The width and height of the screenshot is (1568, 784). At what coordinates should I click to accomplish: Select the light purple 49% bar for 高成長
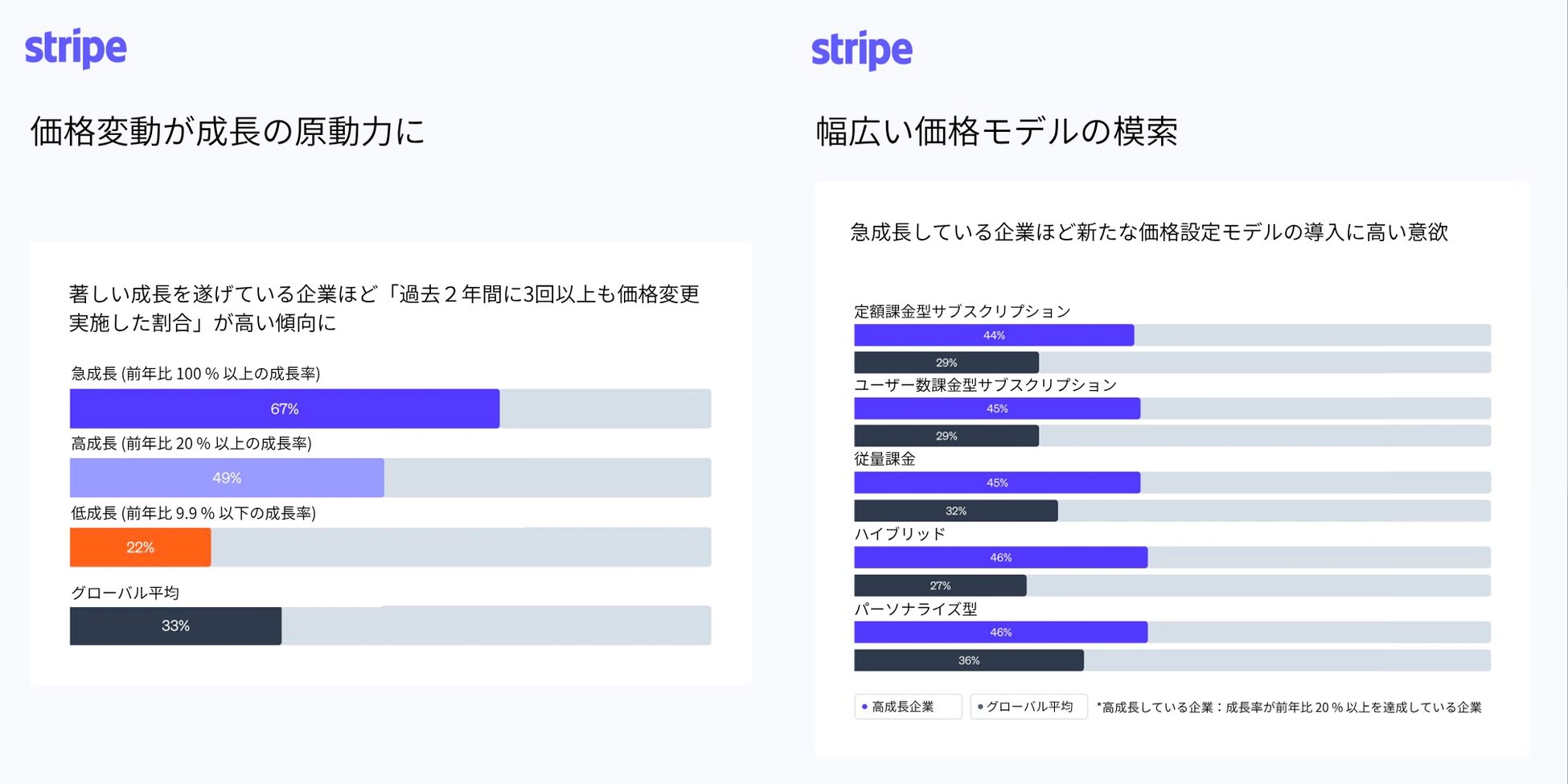click(227, 478)
